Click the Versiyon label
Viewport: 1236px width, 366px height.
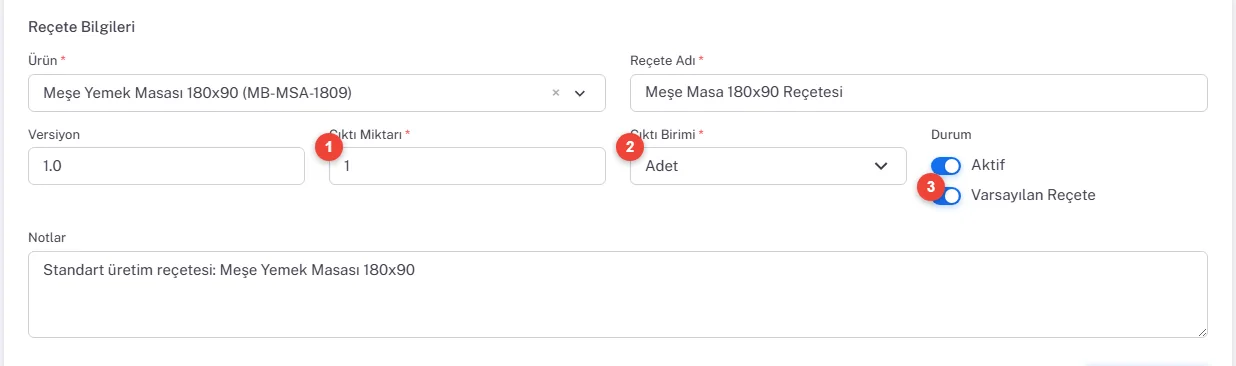pos(53,134)
